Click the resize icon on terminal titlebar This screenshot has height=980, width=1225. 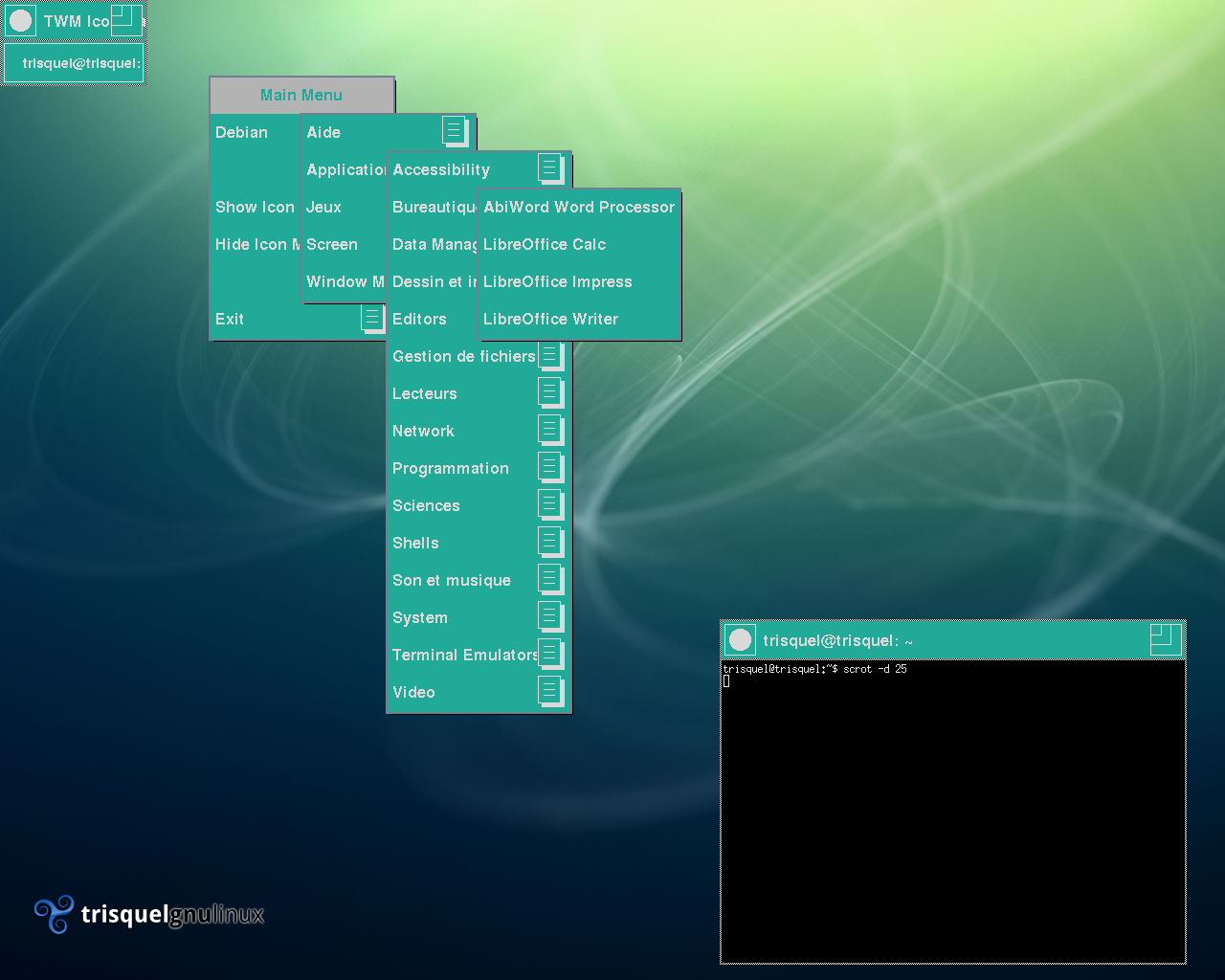click(x=1165, y=640)
